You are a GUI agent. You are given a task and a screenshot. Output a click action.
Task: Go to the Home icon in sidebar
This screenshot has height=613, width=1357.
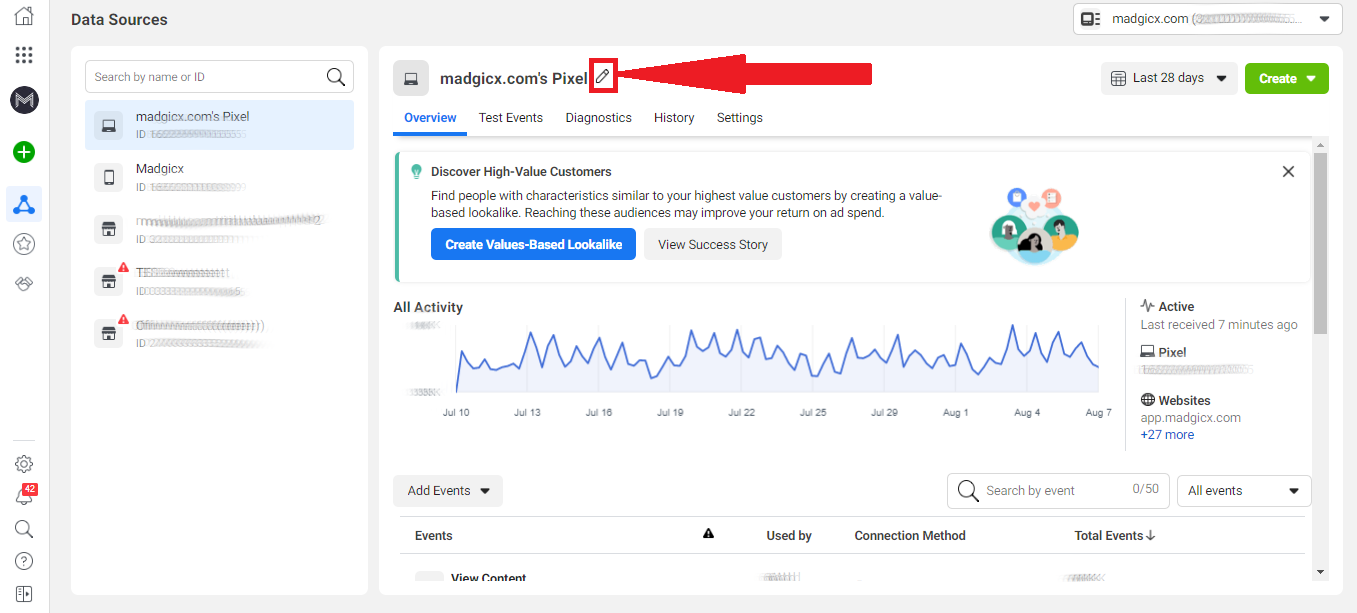tap(24, 16)
